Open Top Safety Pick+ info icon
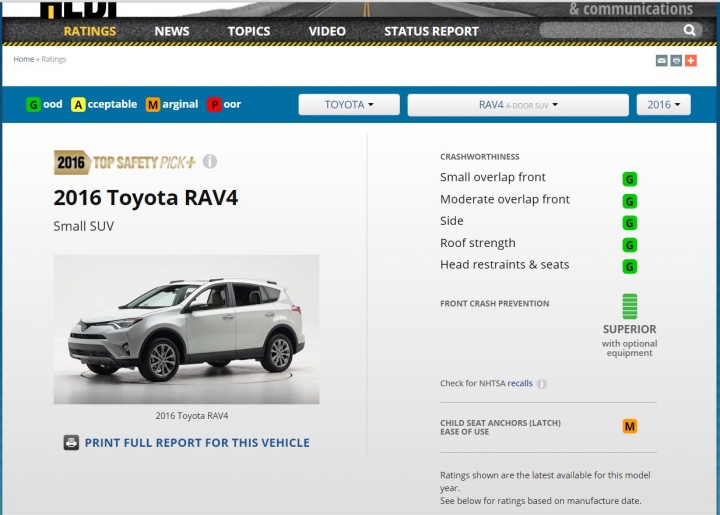Screen dimensions: 720x515 [x=210, y=161]
